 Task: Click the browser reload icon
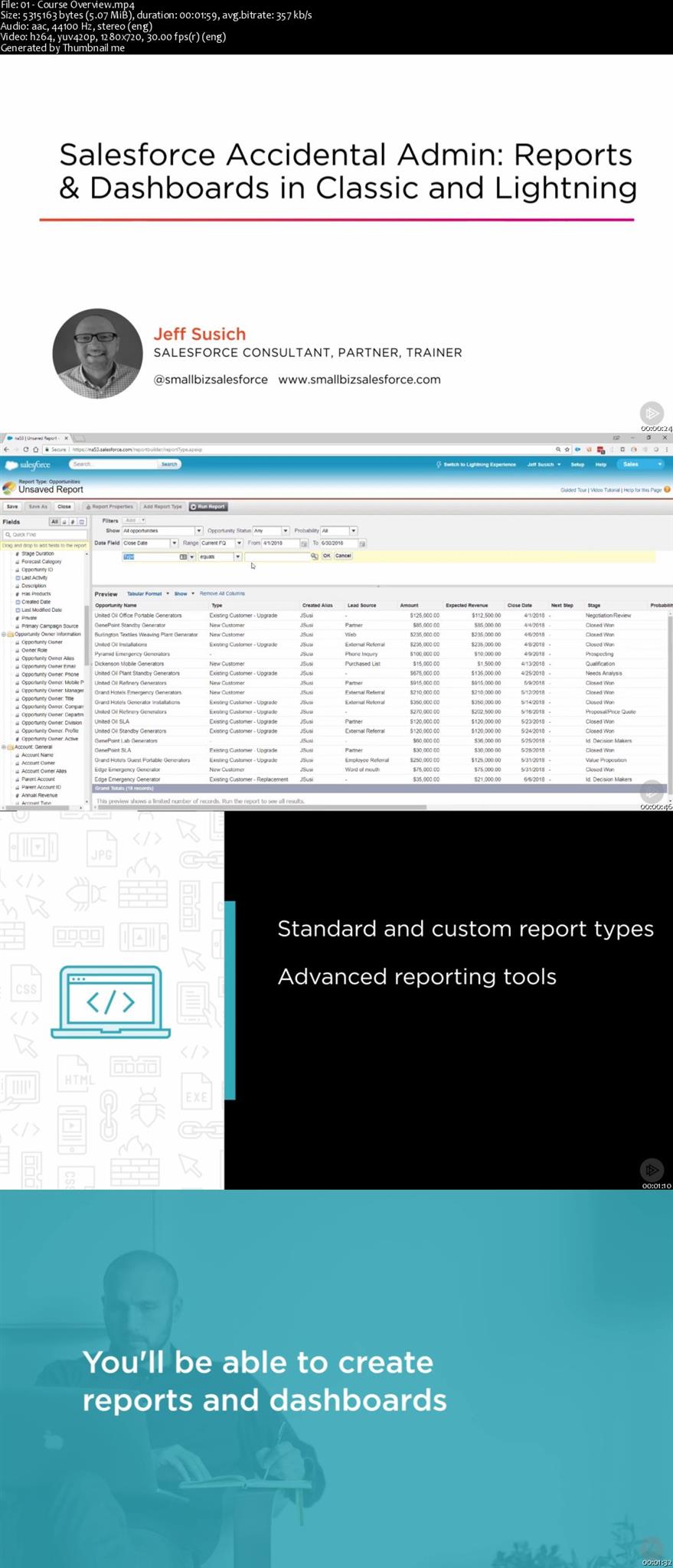[x=25, y=449]
